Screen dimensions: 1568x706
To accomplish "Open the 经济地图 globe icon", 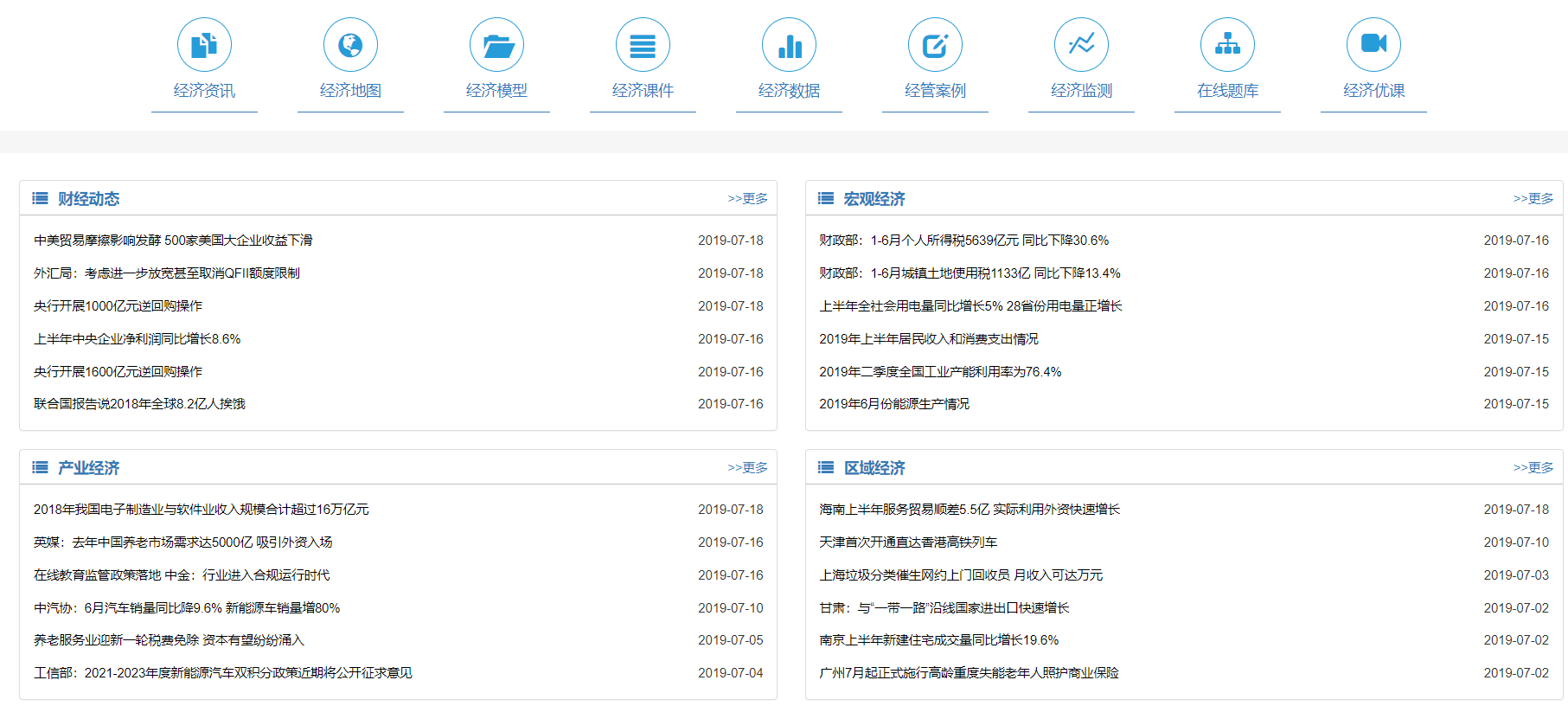I will 350,45.
